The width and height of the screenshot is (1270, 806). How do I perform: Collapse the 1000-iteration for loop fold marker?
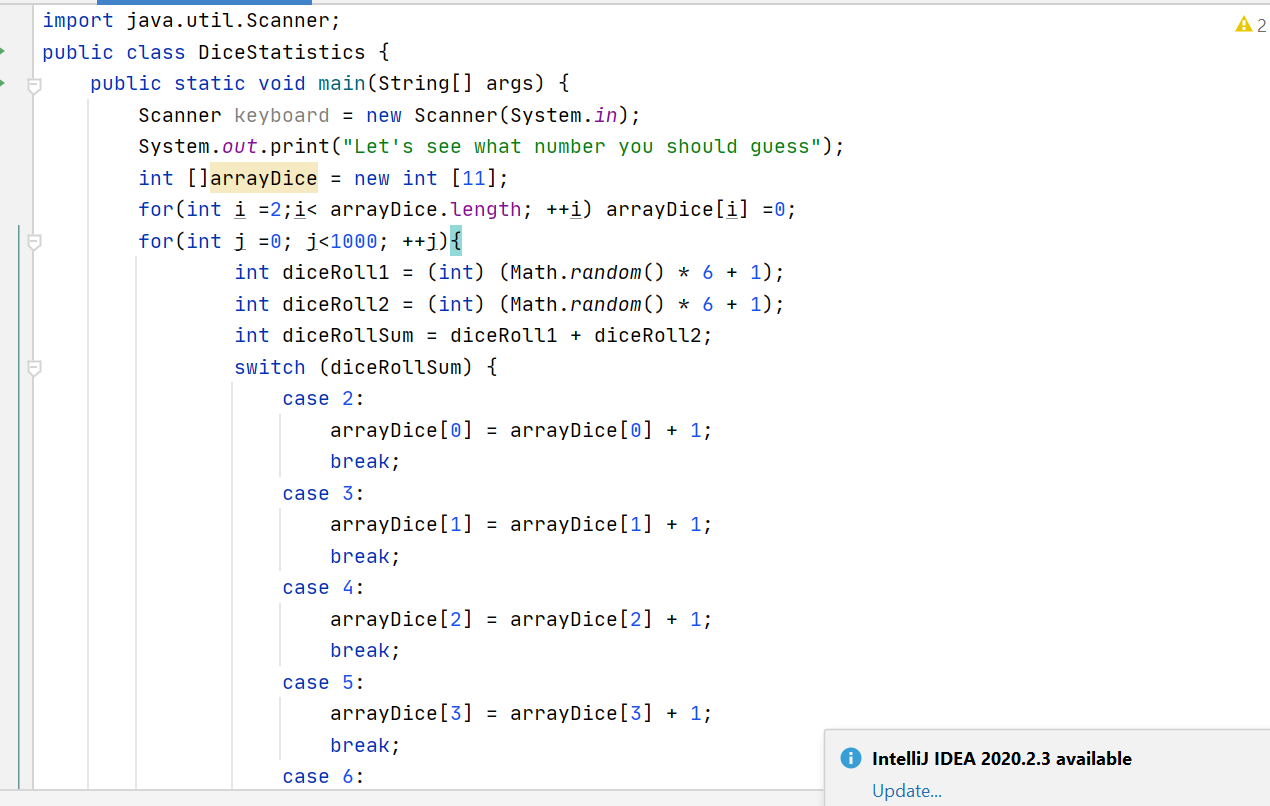(34, 240)
